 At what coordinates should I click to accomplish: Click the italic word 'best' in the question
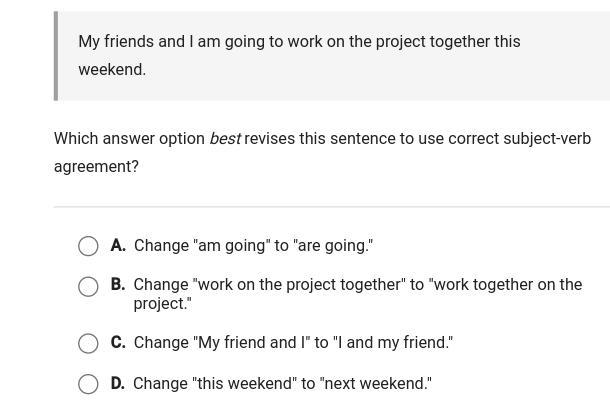[x=225, y=139]
